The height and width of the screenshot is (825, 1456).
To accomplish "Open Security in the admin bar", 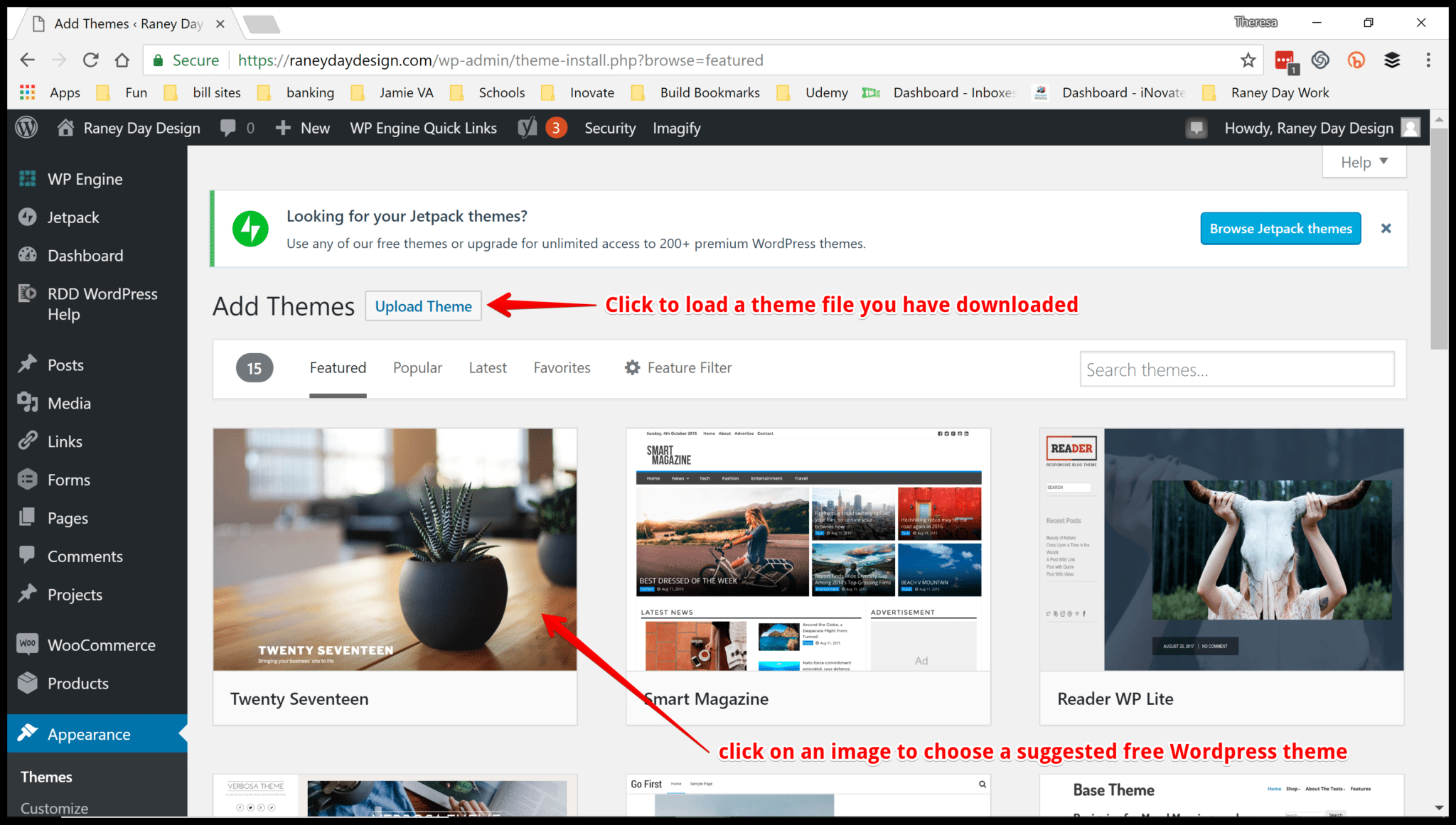I will 610,128.
